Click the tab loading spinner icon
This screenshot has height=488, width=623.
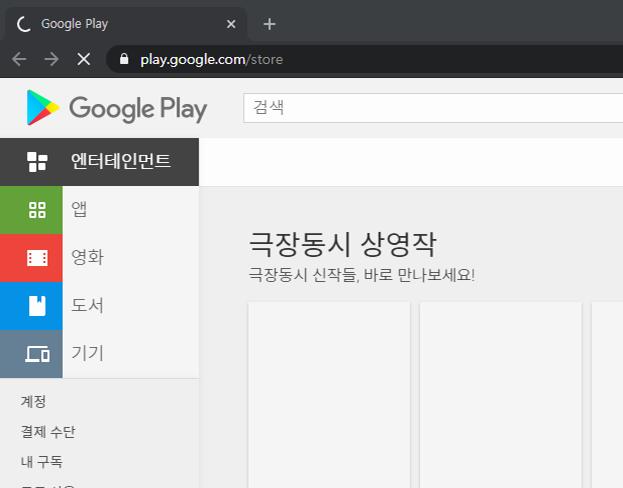(24, 24)
